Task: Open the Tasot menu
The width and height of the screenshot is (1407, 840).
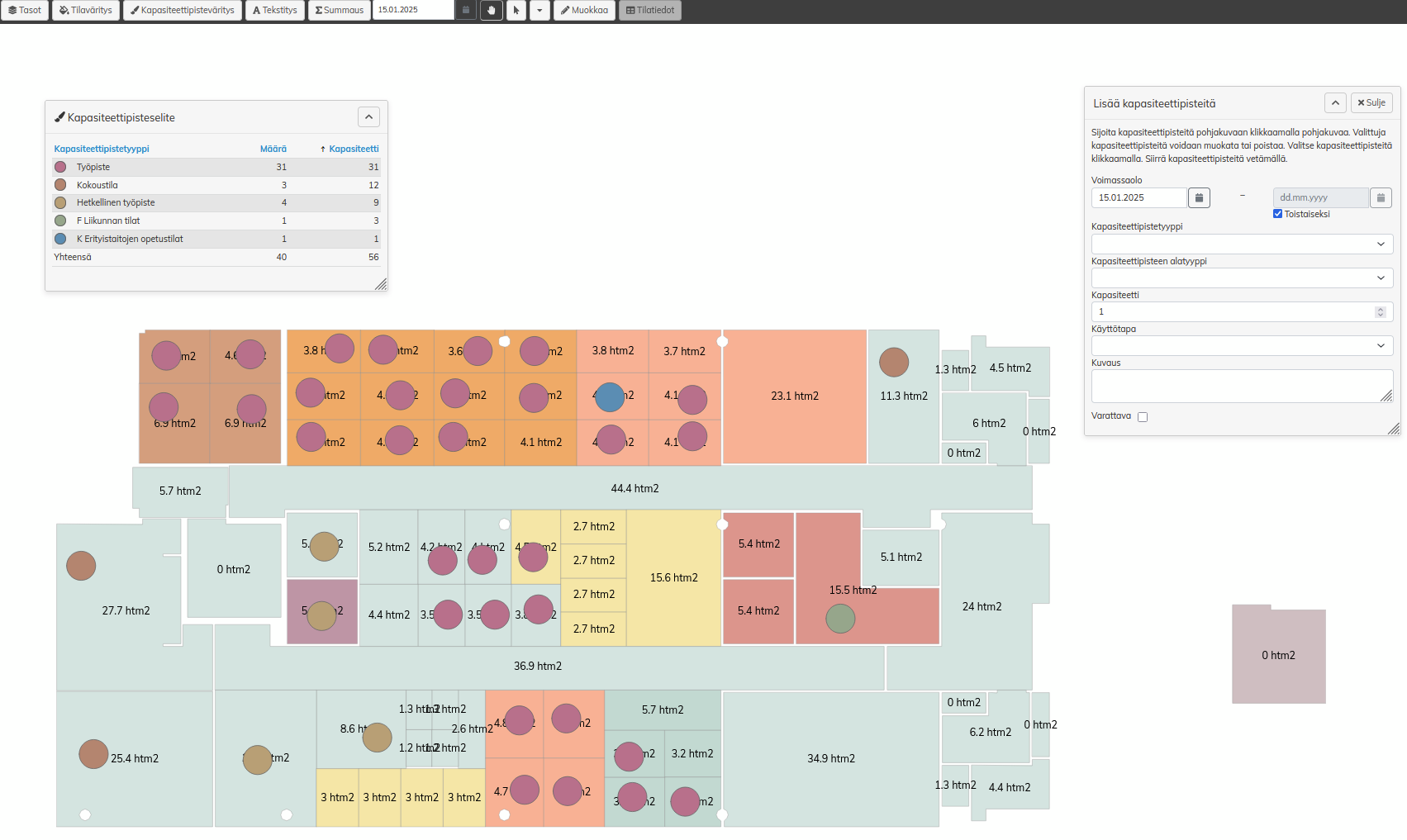Action: point(25,10)
